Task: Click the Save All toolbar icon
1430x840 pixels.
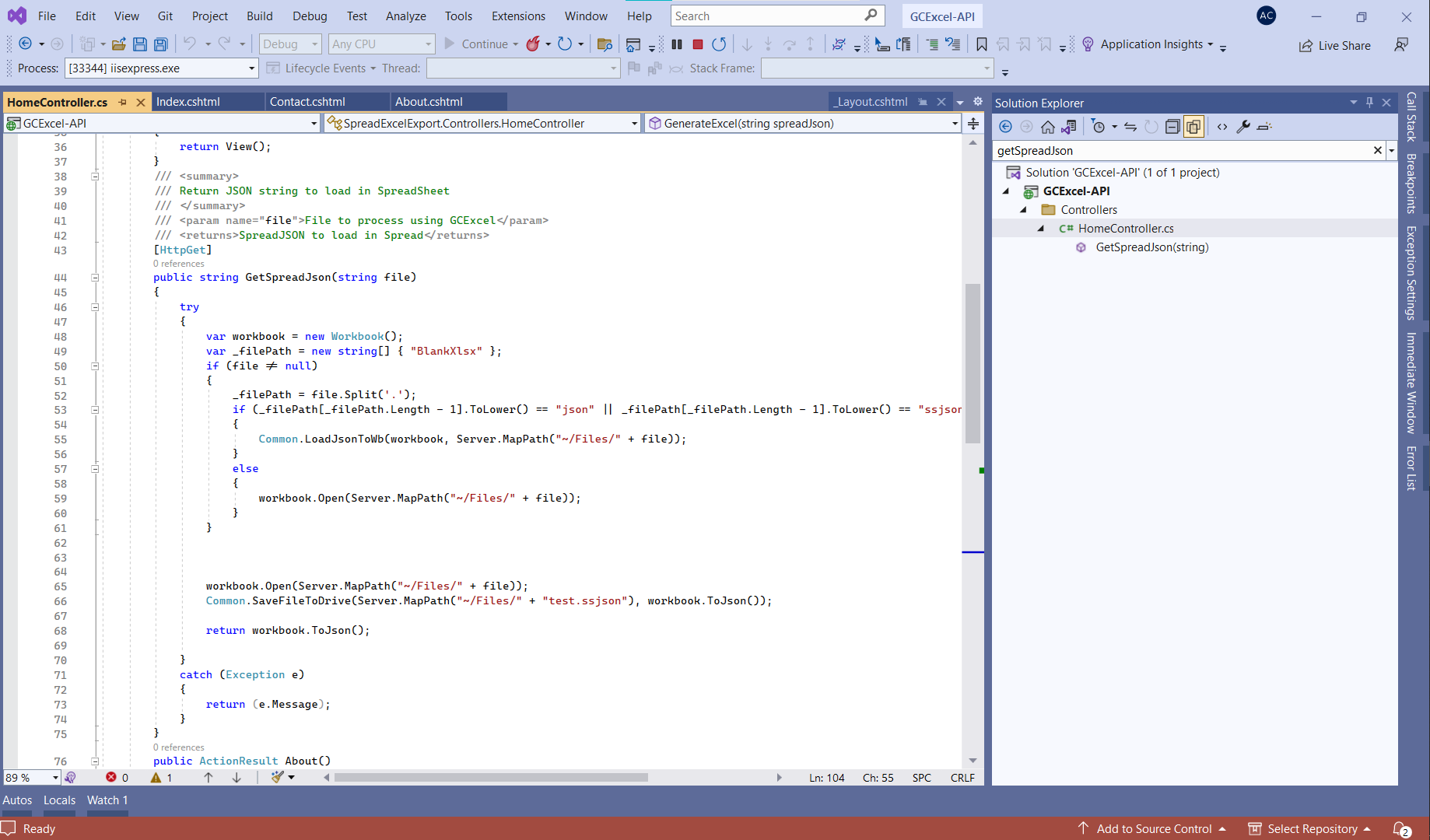Action: 161,44
